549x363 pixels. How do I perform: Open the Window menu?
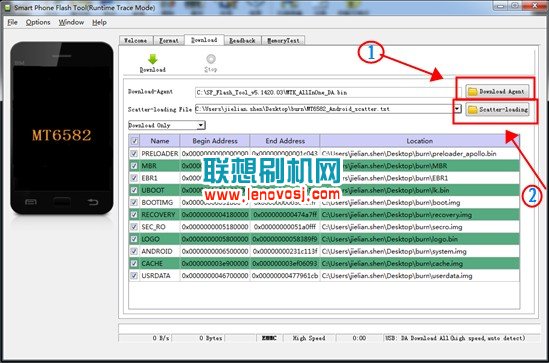pyautogui.click(x=71, y=22)
